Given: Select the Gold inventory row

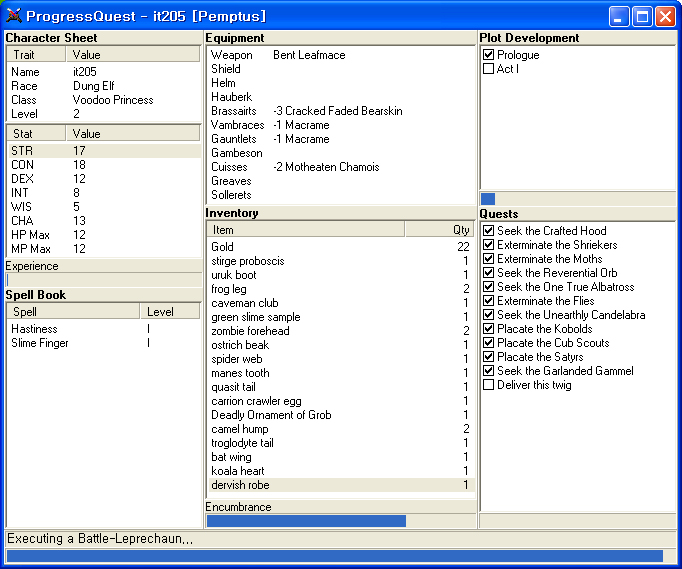Looking at the screenshot, I should (341, 247).
